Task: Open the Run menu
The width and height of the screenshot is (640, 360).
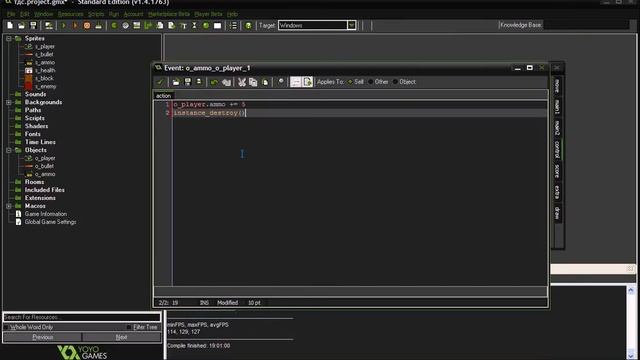Action: click(114, 14)
